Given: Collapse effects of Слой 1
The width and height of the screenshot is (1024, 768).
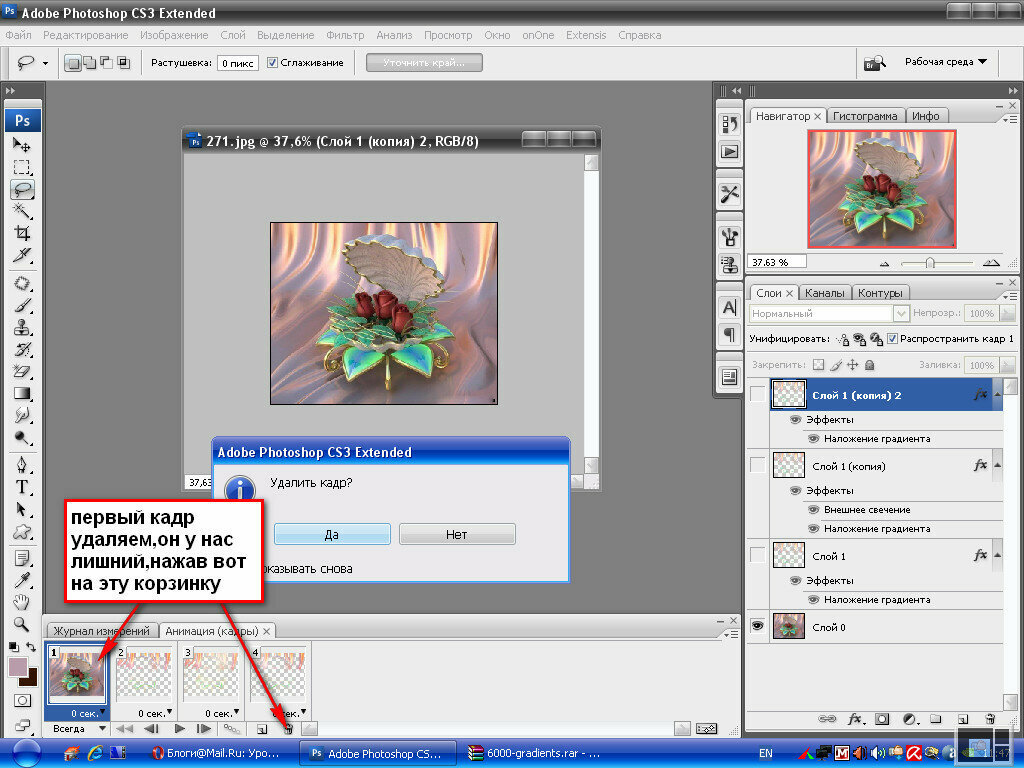Looking at the screenshot, I should click(x=997, y=555).
